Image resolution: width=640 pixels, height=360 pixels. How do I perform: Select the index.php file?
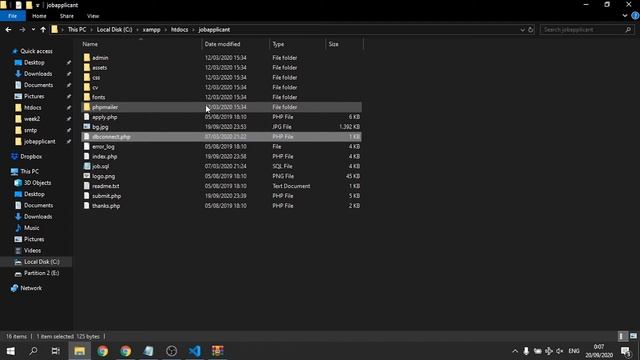221,156
